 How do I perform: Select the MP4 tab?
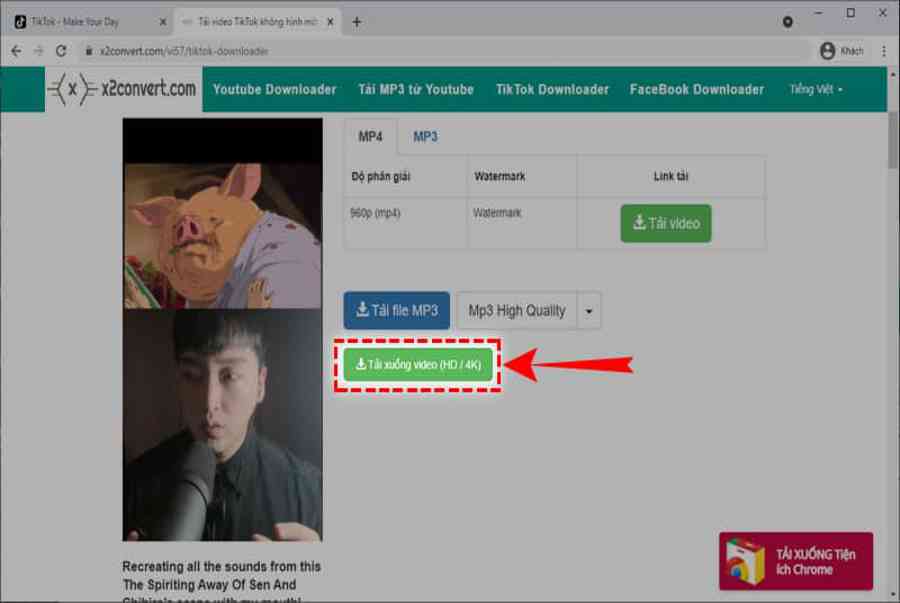tap(370, 137)
